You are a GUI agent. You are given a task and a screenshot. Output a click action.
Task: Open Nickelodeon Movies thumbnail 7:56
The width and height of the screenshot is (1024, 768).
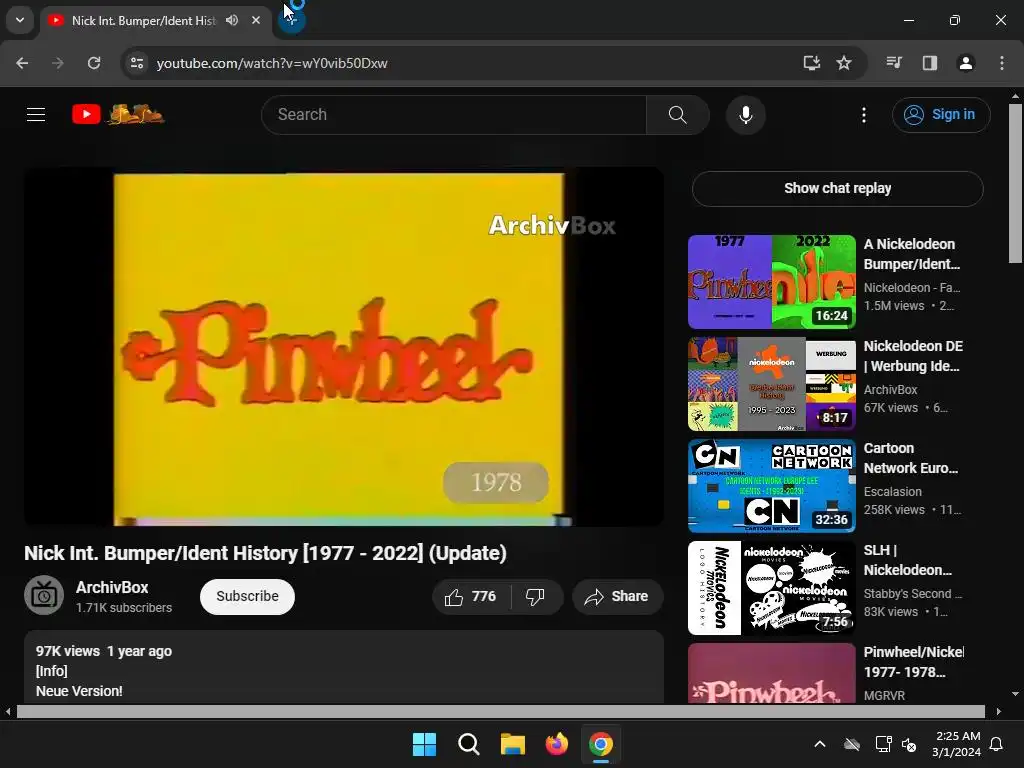coord(771,588)
